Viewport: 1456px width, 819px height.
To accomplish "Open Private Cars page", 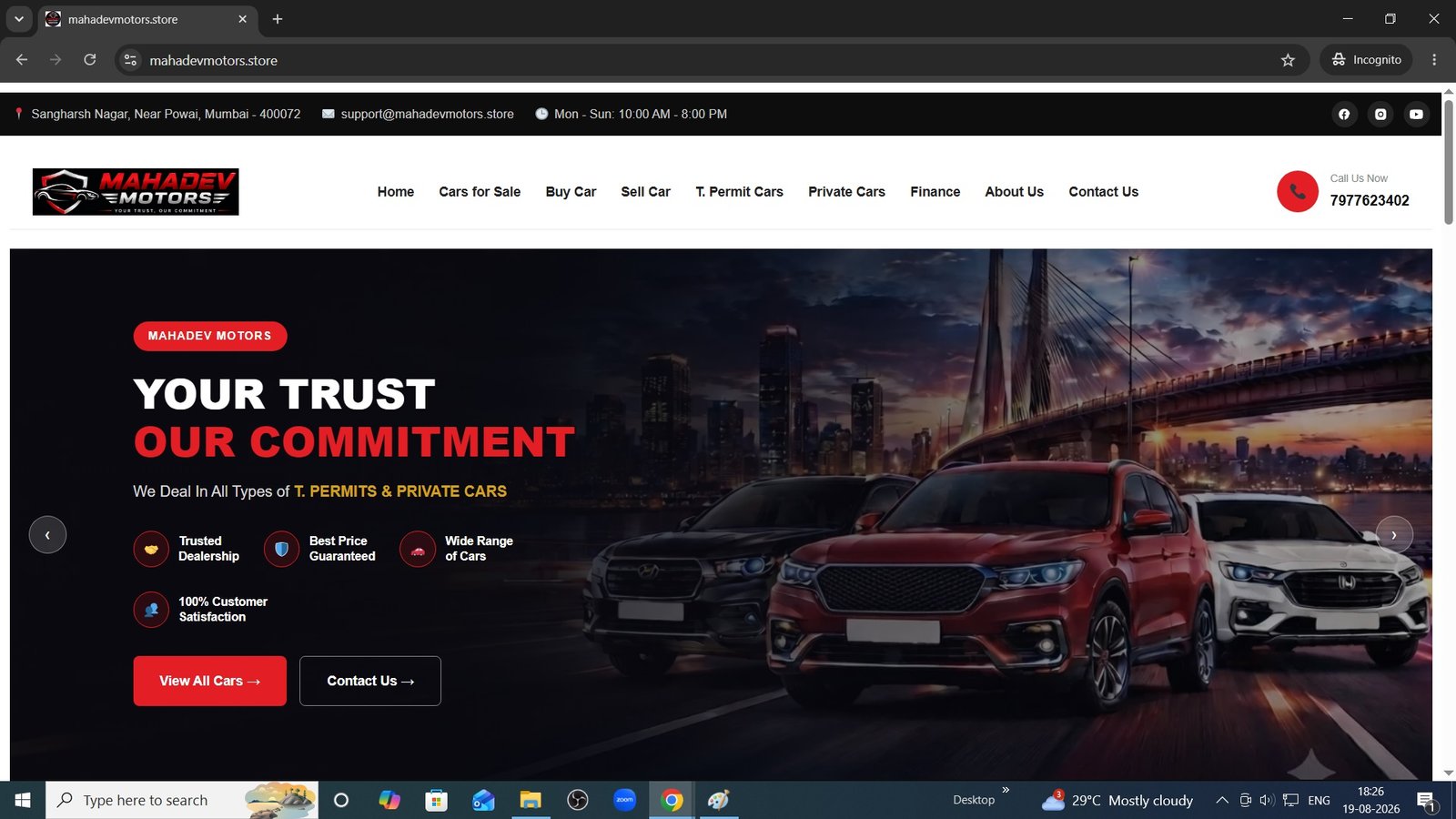I will (x=846, y=192).
